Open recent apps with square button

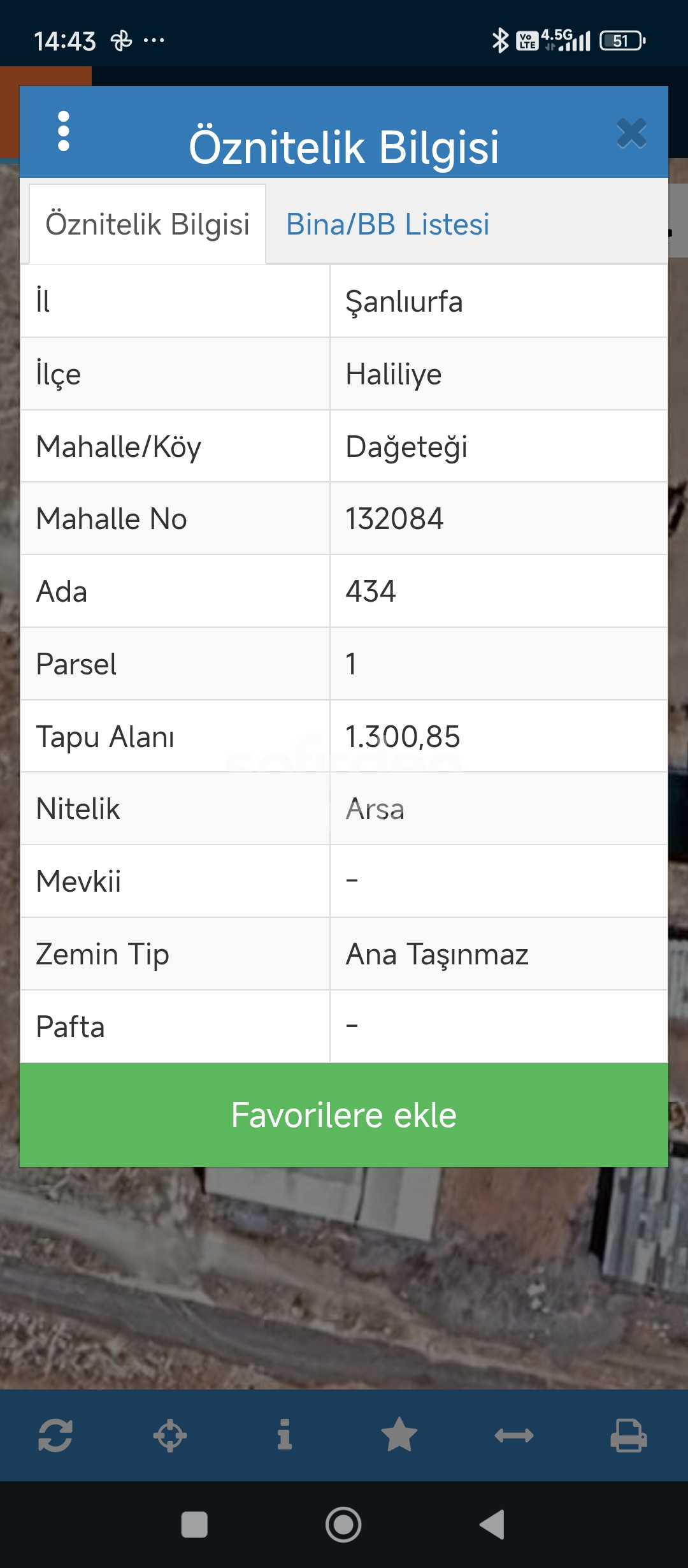click(194, 1525)
